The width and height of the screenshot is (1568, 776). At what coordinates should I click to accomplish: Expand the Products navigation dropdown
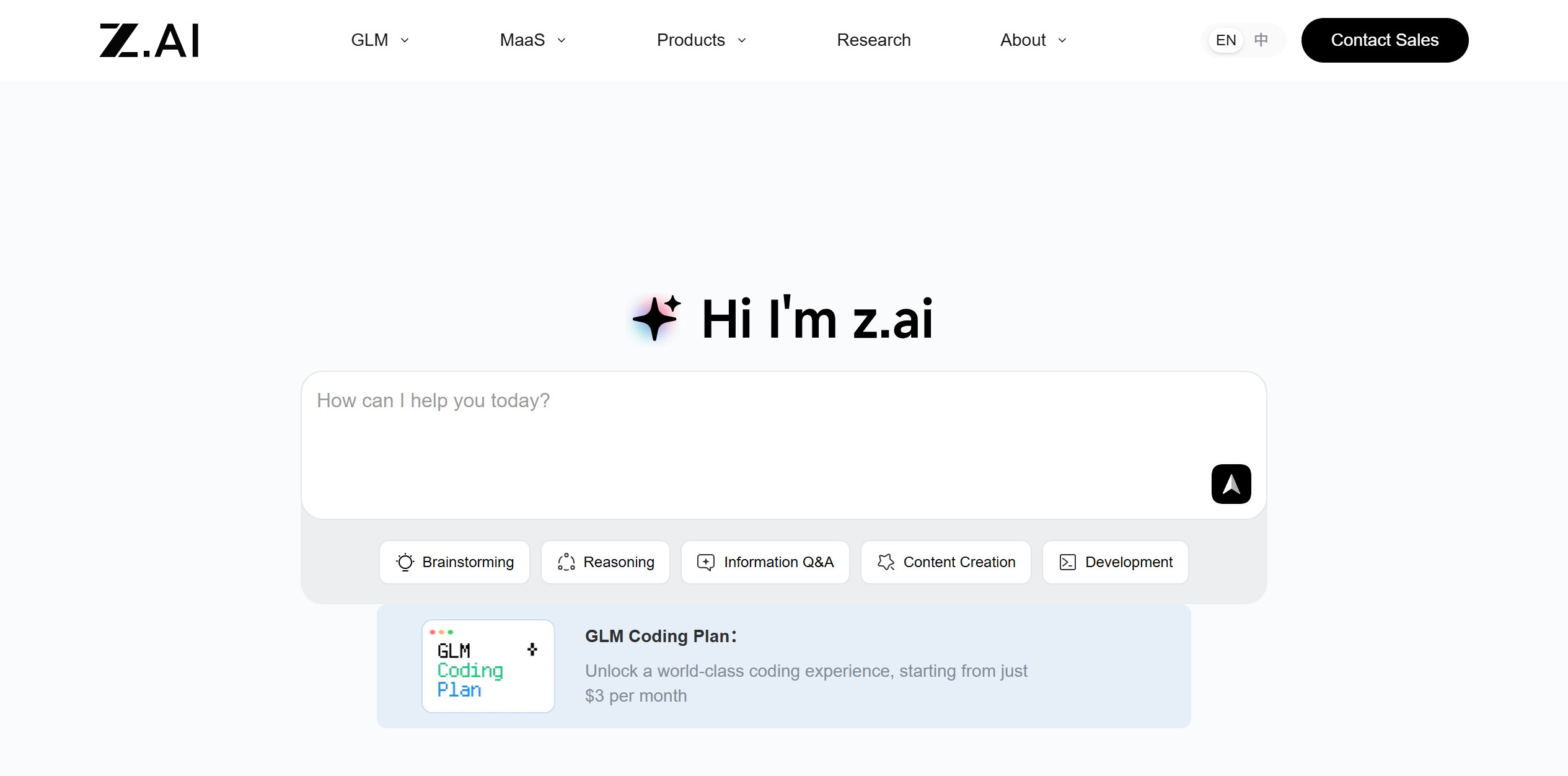pos(700,40)
